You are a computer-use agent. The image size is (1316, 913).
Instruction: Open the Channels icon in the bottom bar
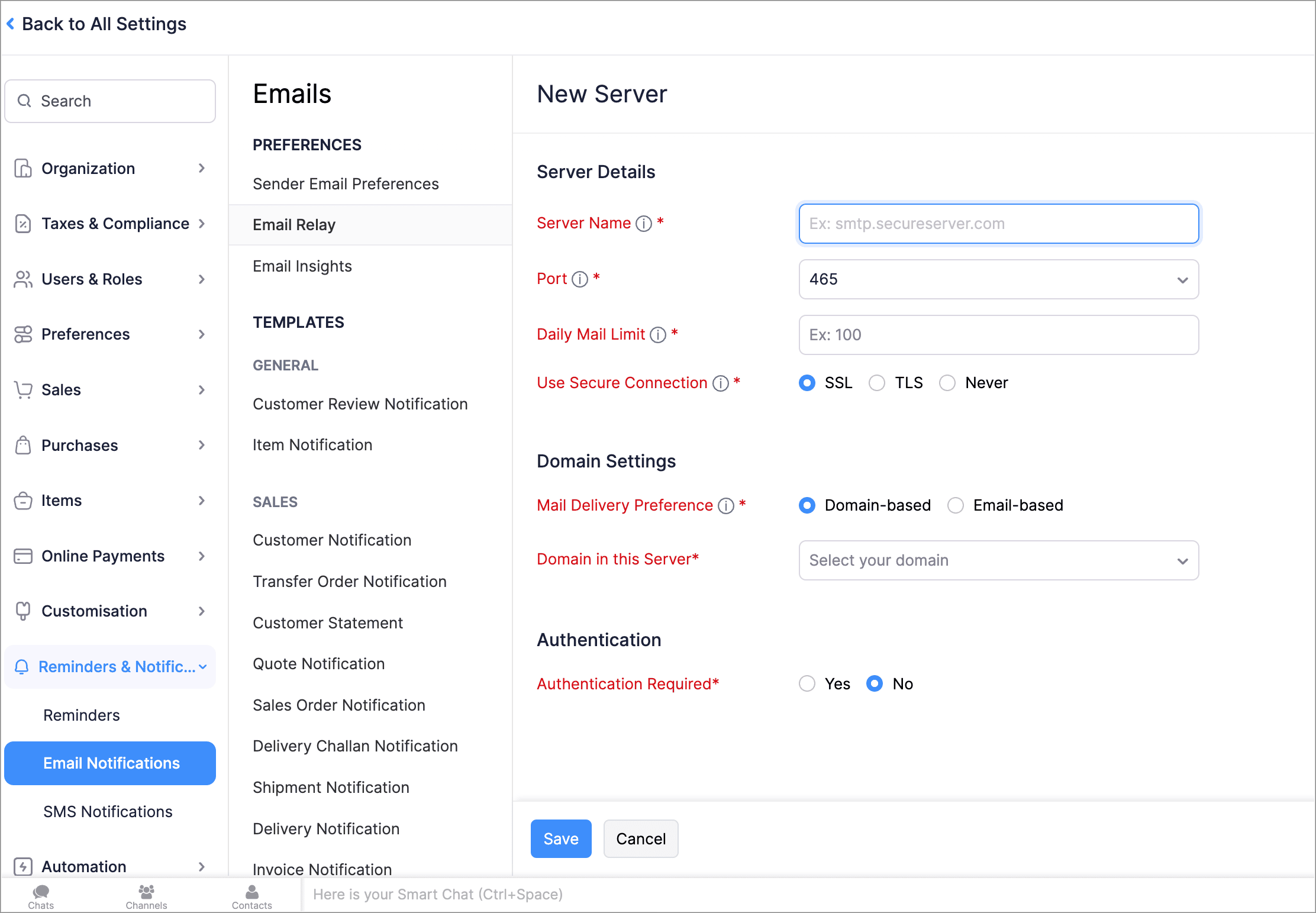[146, 896]
